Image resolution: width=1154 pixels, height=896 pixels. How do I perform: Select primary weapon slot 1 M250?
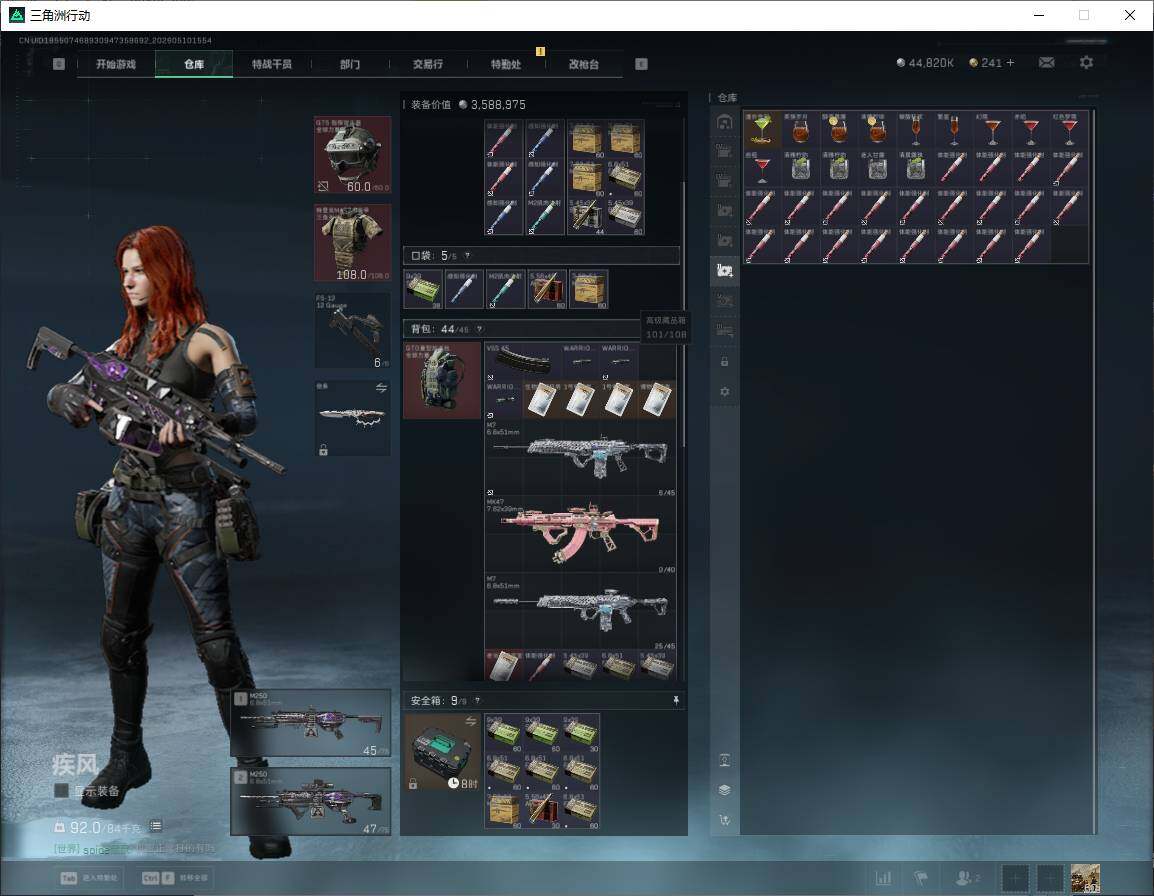click(x=311, y=724)
